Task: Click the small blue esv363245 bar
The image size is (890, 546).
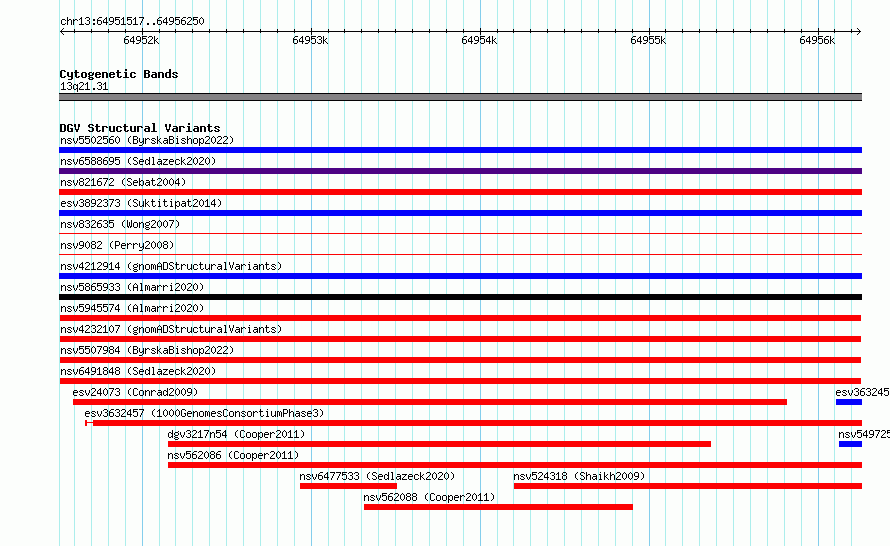Action: (849, 402)
